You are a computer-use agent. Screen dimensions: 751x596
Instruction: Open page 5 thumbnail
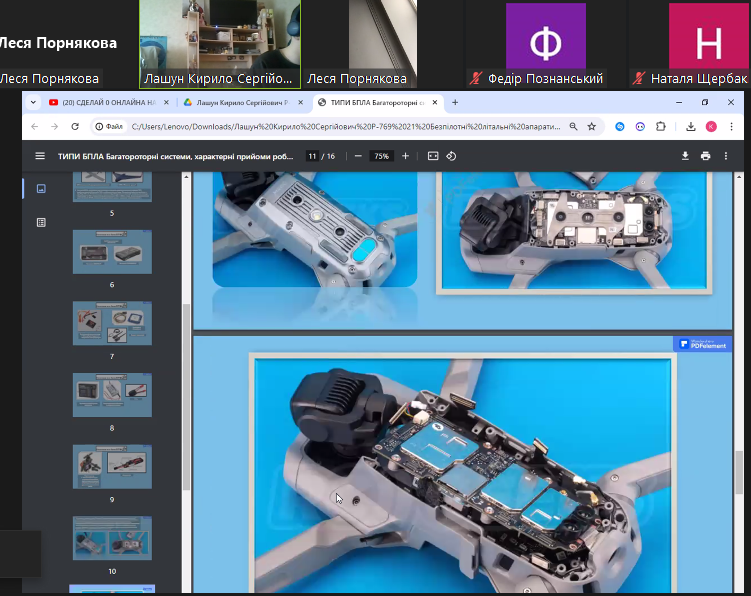pos(112,187)
